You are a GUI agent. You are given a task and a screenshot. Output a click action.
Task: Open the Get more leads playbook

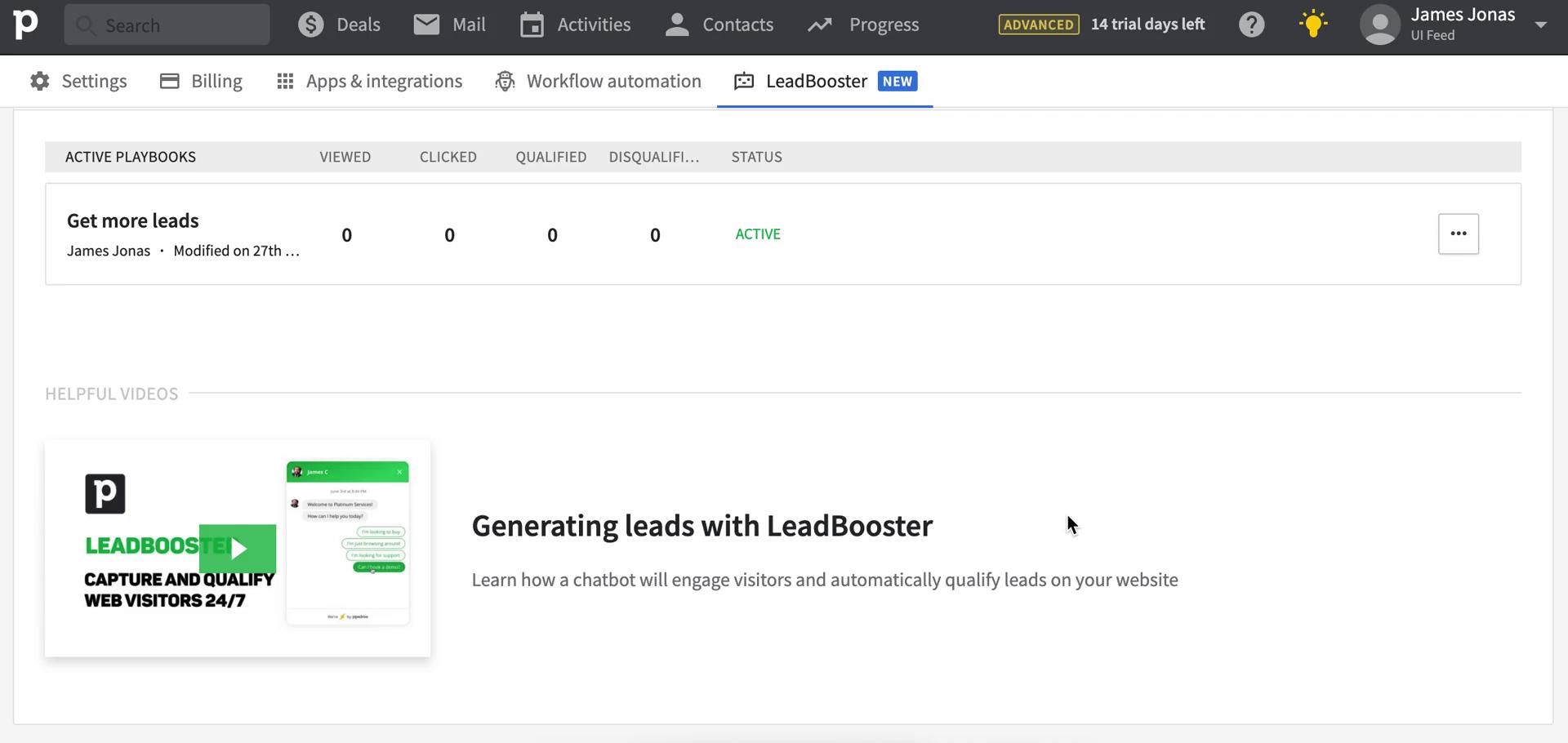[133, 220]
